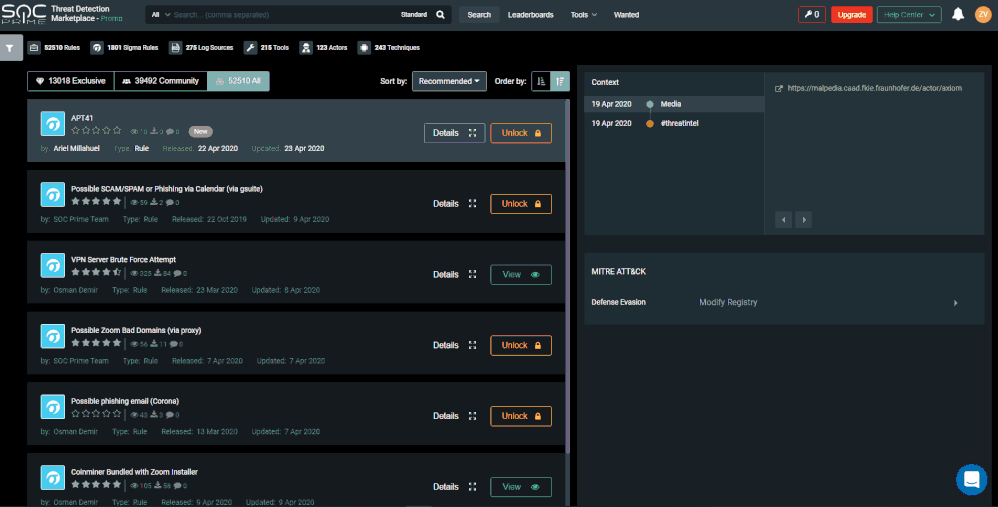Viewport: 998px width, 507px height.
Task: Unlock the APT41 rule
Action: click(x=521, y=133)
